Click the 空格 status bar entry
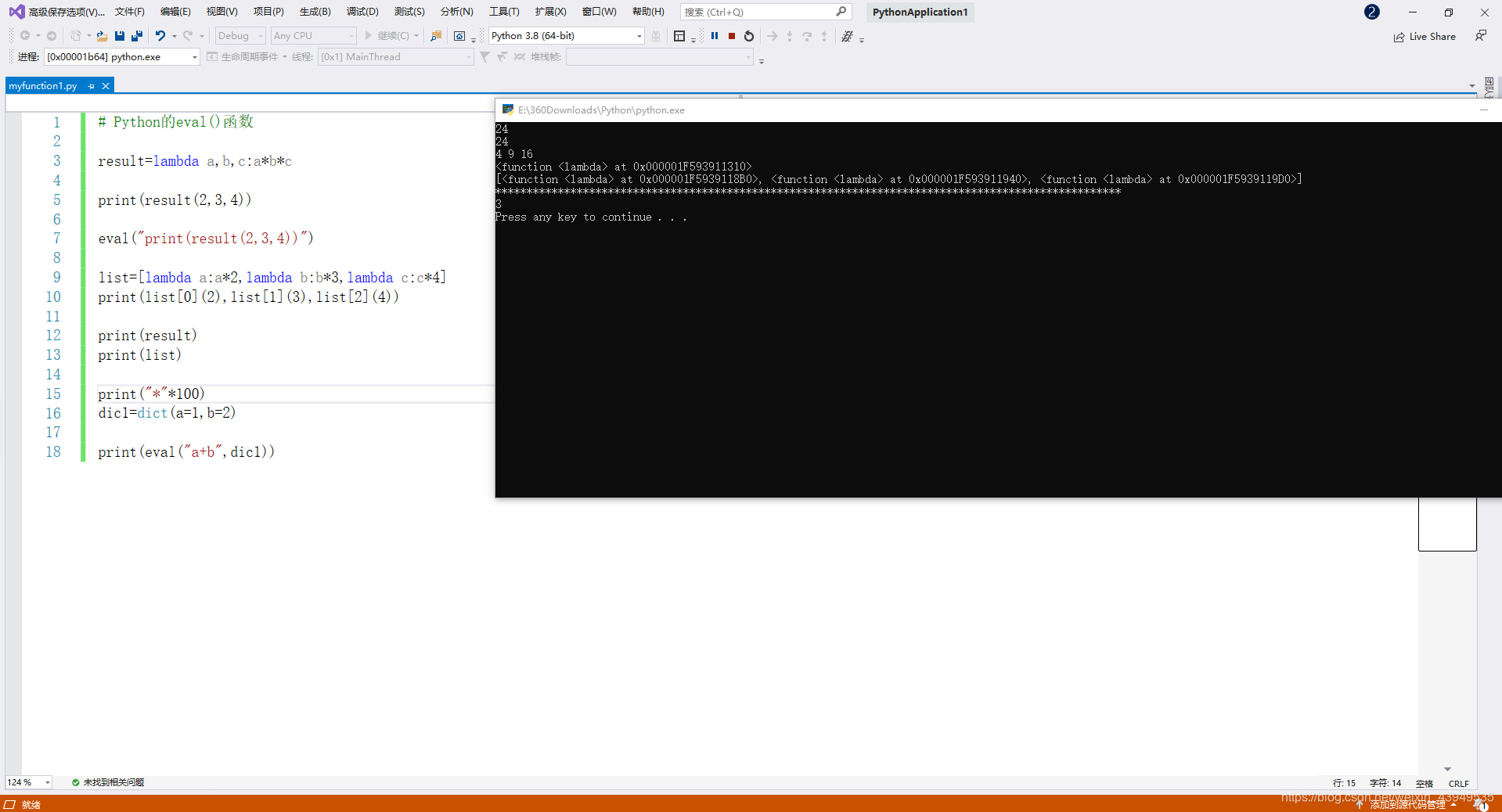This screenshot has height=812, width=1502. pos(1425,783)
